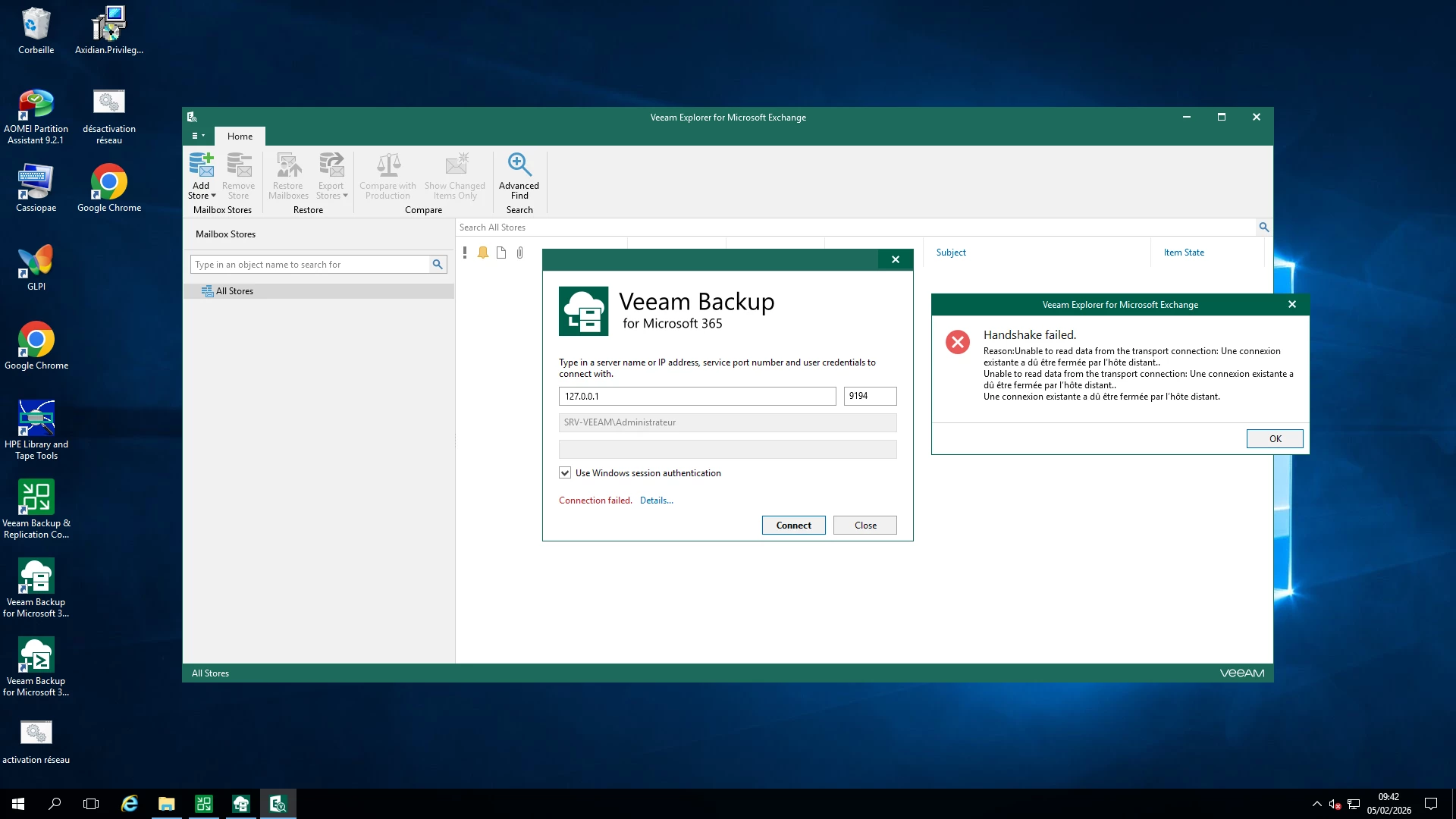Select All Stores tree node
Screen dimensions: 1456x819
point(234,291)
